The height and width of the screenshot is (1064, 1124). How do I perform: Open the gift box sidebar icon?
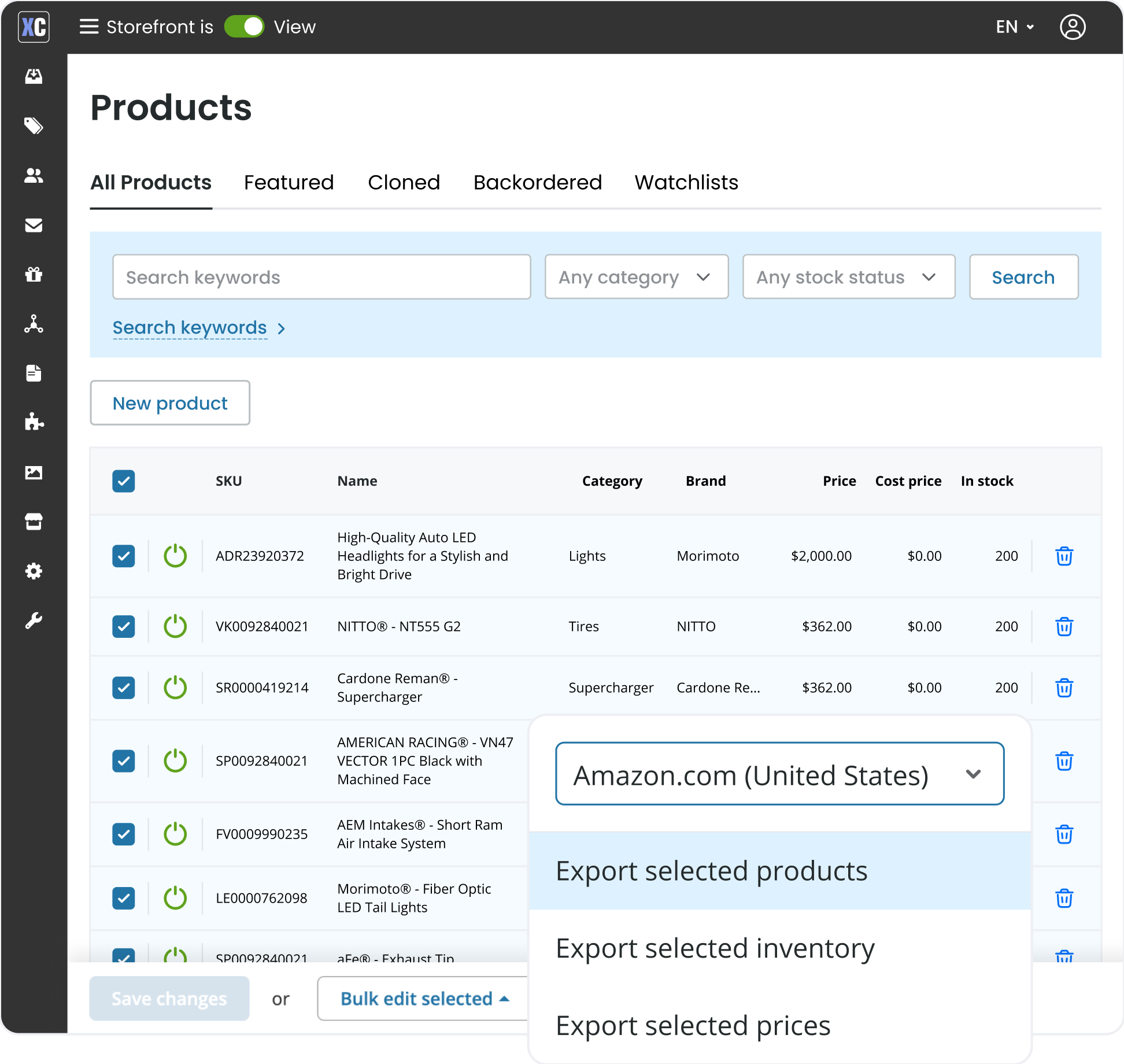pos(34,274)
